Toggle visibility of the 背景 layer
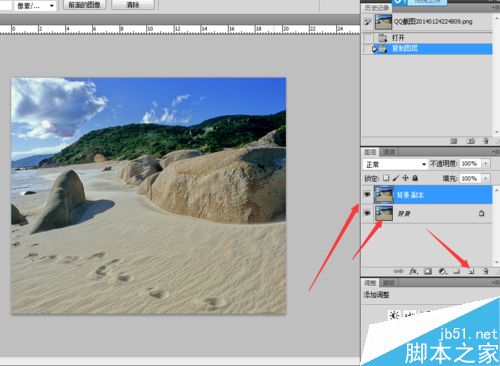This screenshot has height=366, width=500. (x=367, y=213)
